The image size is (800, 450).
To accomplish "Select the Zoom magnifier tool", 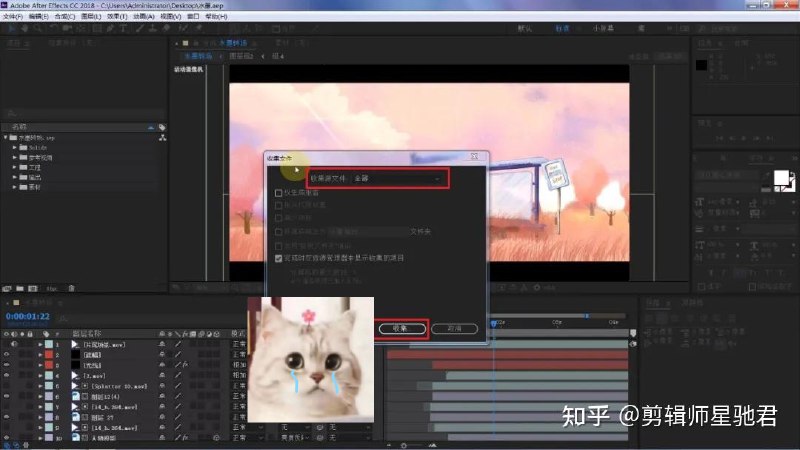I will [x=38, y=29].
